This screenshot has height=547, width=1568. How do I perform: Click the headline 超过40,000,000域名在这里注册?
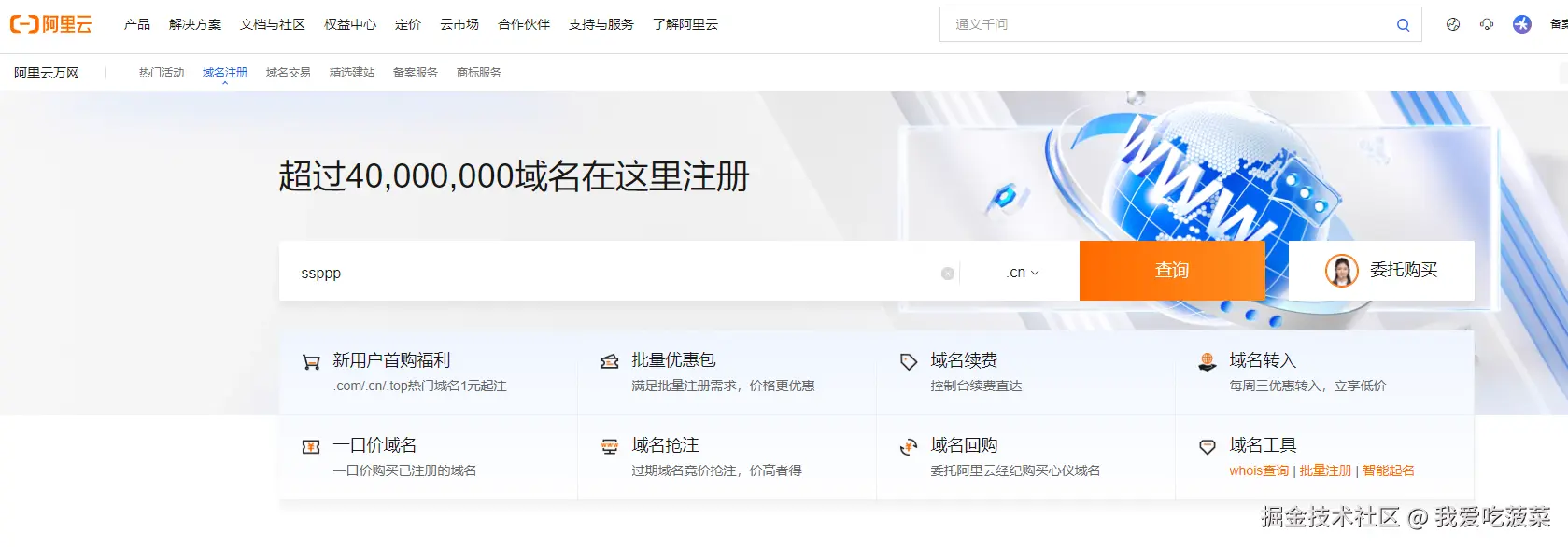514,176
